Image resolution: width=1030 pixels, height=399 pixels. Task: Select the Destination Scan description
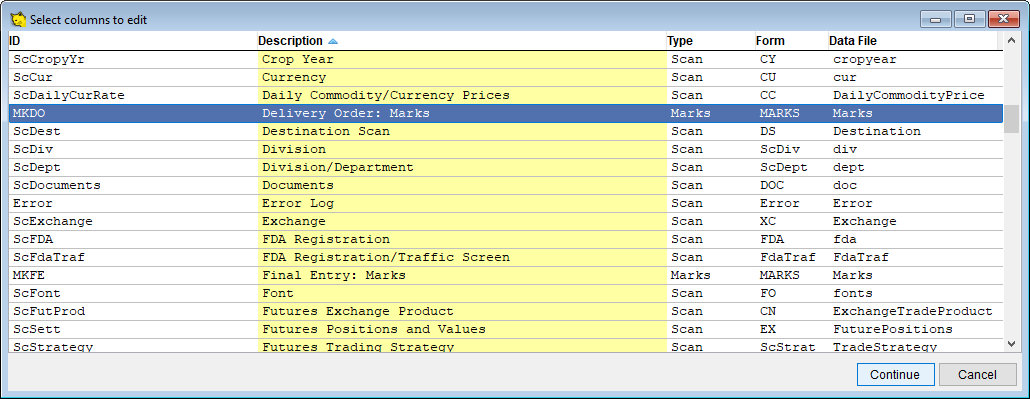(462, 131)
